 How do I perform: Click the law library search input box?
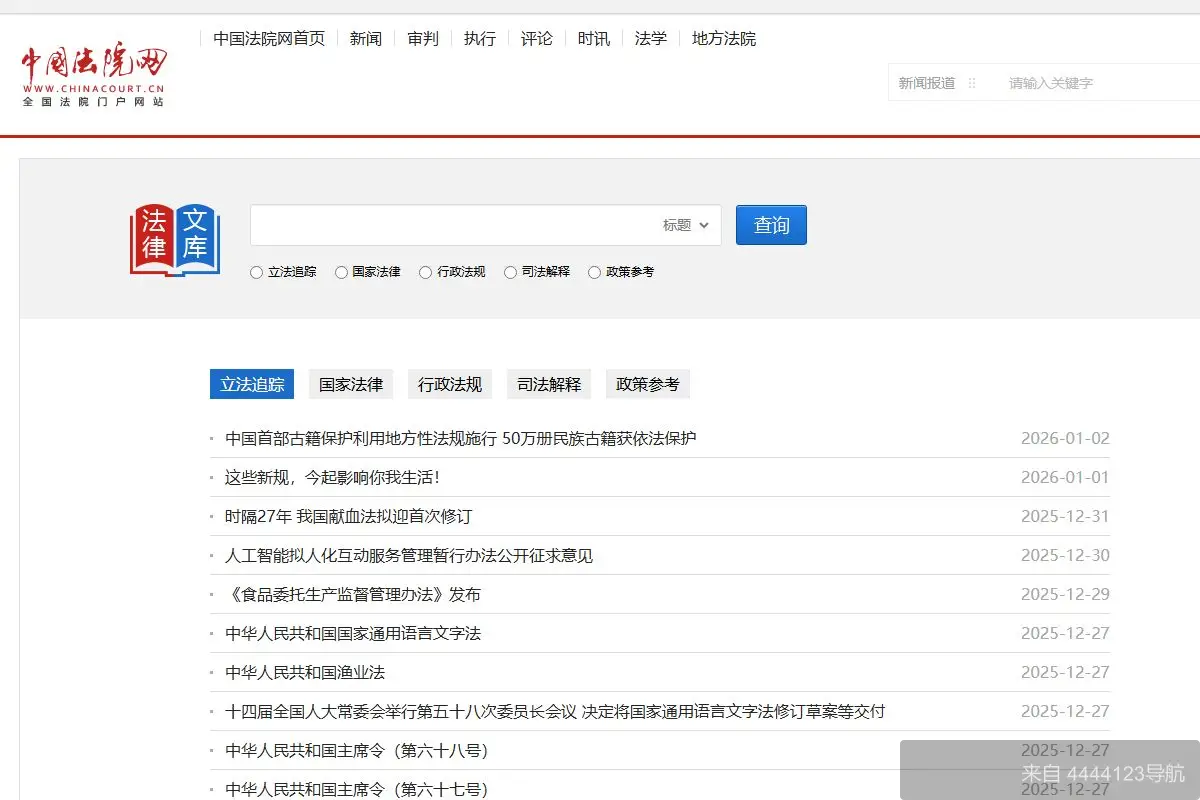450,225
